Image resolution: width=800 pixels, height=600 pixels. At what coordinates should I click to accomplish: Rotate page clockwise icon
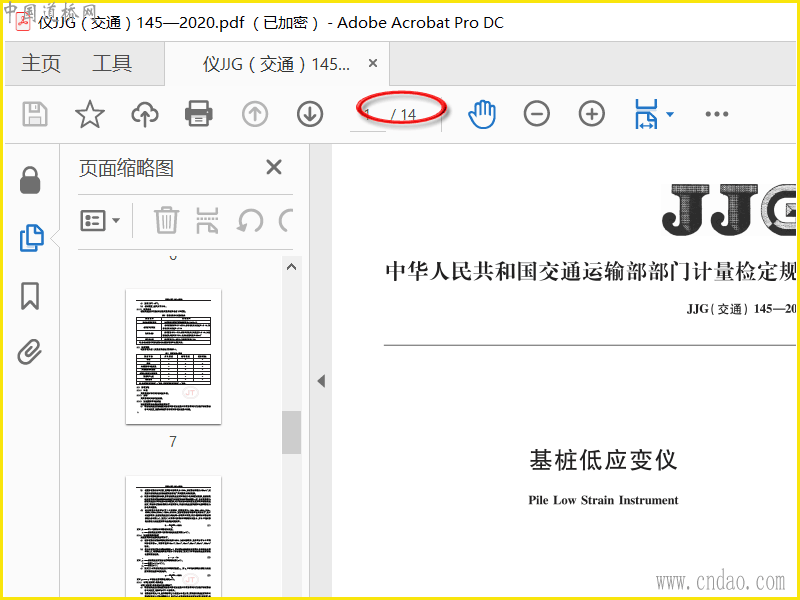click(x=286, y=220)
